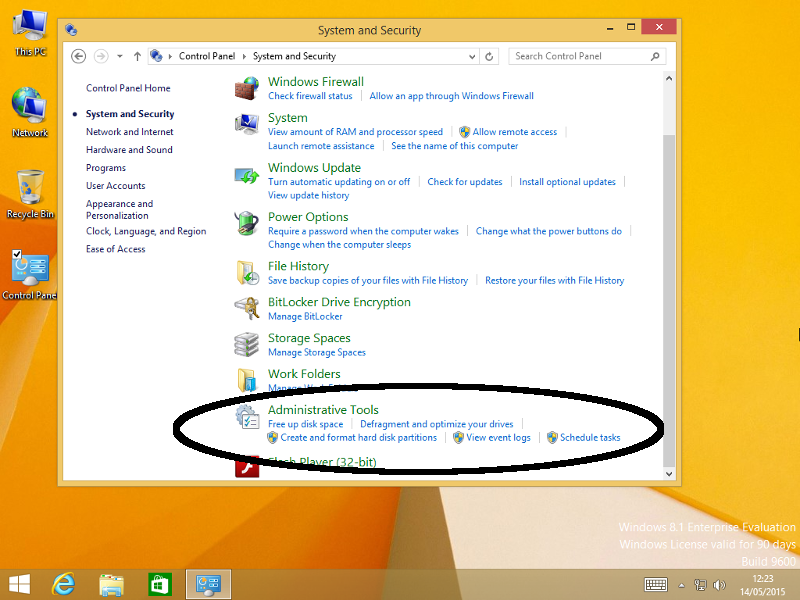800x600 pixels.
Task: Open the Administrative Tools gear icon
Action: (247, 416)
